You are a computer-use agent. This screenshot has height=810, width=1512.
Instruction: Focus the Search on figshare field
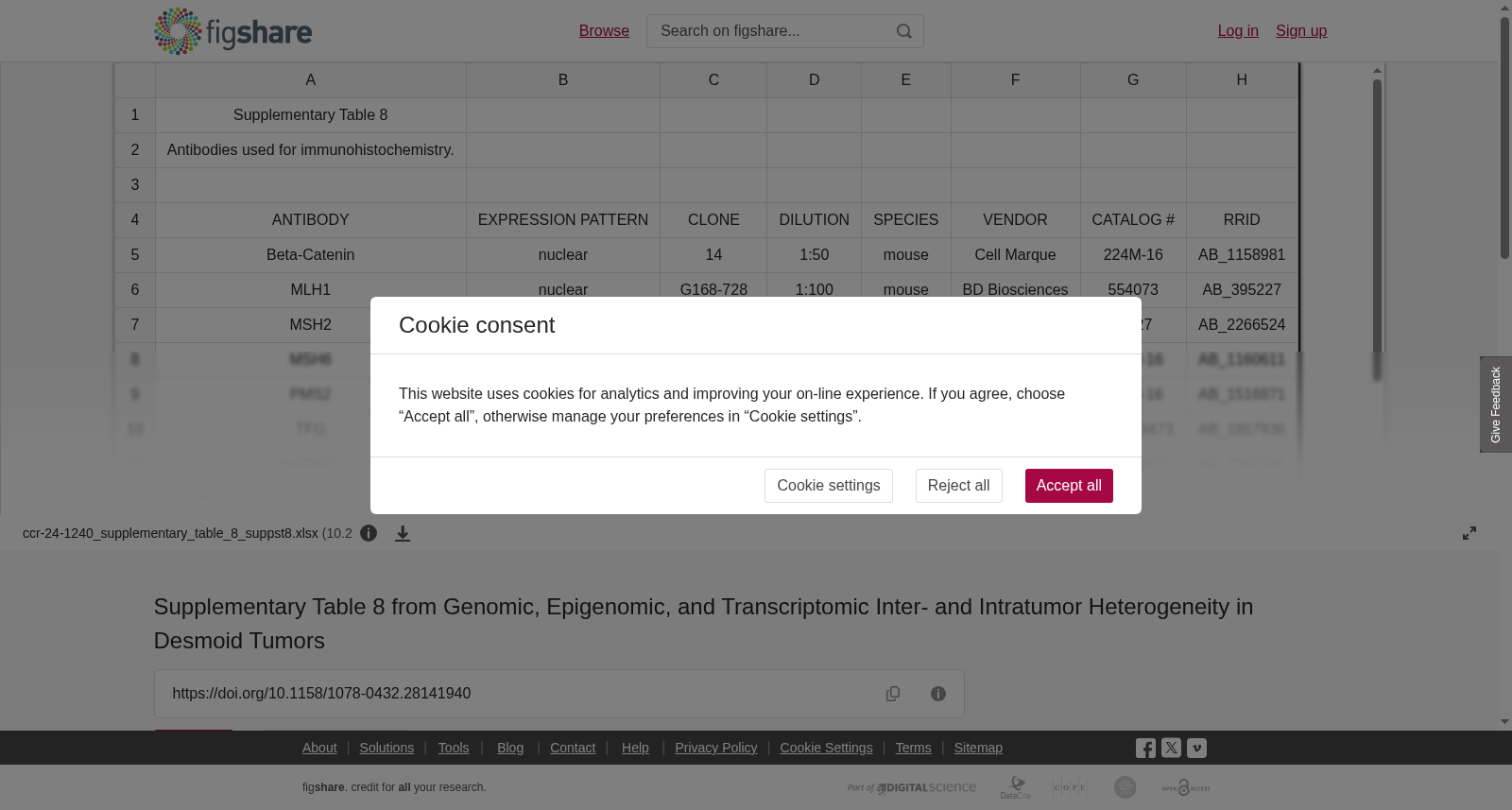pyautogui.click(x=770, y=31)
